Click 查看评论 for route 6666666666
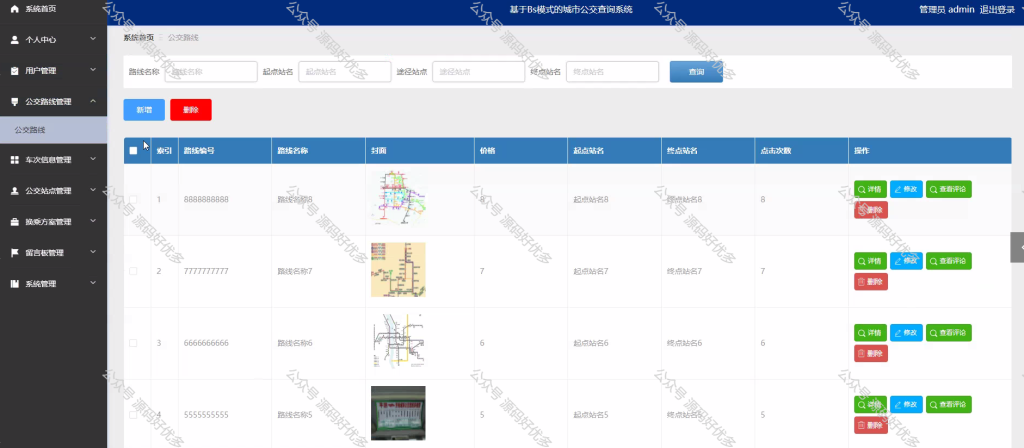 tap(949, 333)
